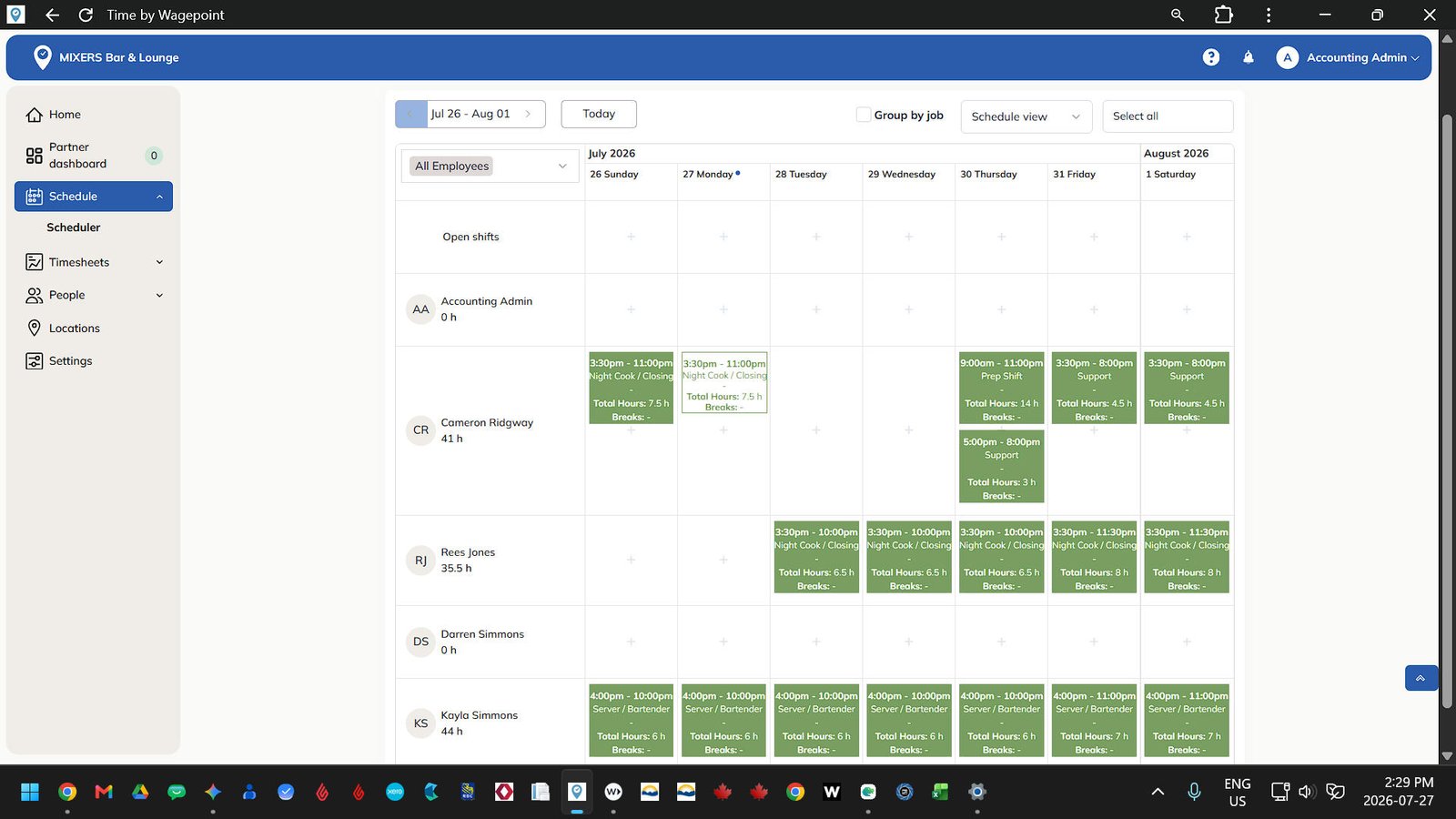This screenshot has height=819, width=1456.
Task: Open the Scheduler submenu item
Action: pyautogui.click(x=74, y=227)
